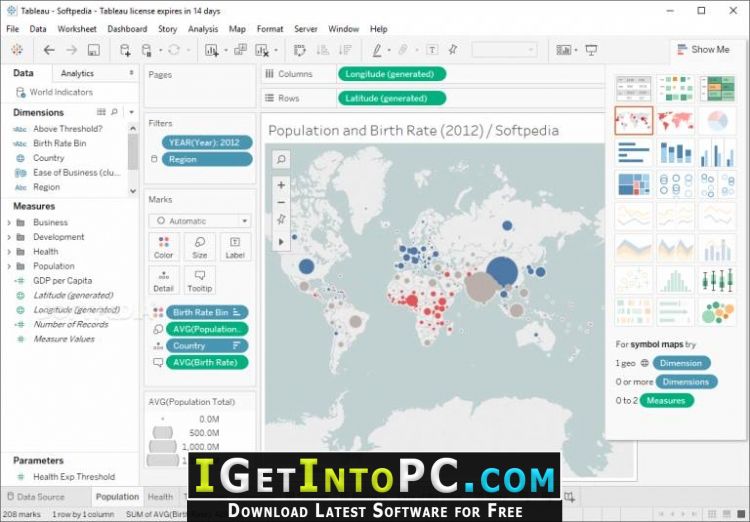Image resolution: width=750 pixels, height=522 pixels.
Task: Click the New Worksheet chart icon
Action: [211, 50]
